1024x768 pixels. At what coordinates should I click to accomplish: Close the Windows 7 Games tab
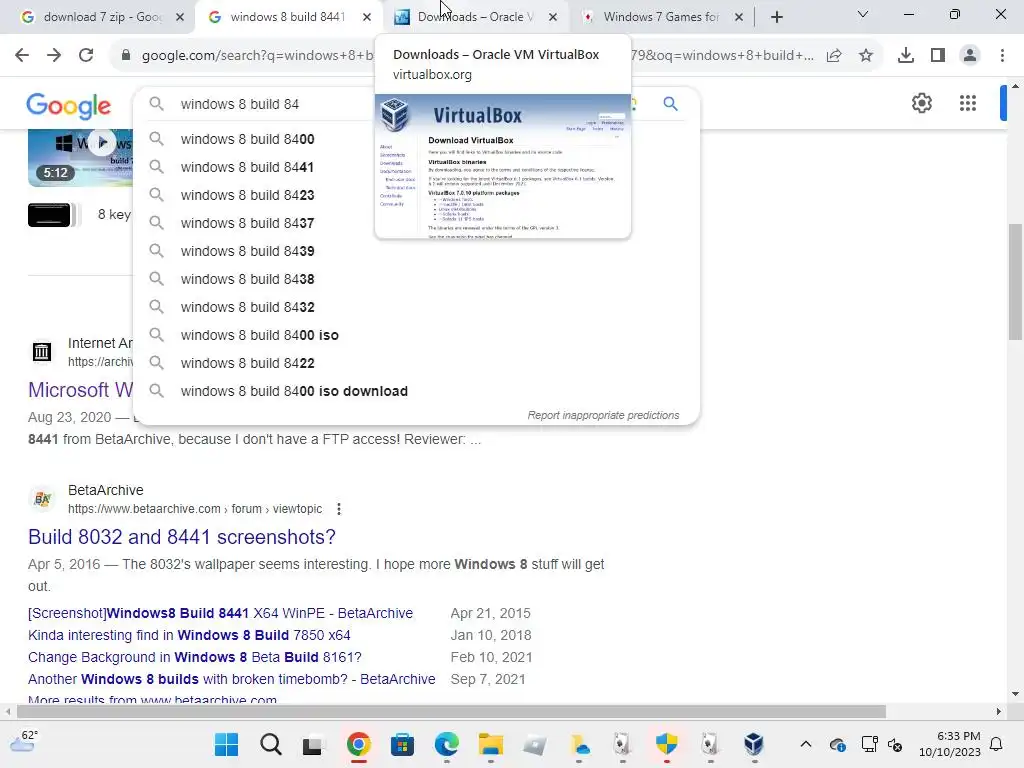point(739,17)
